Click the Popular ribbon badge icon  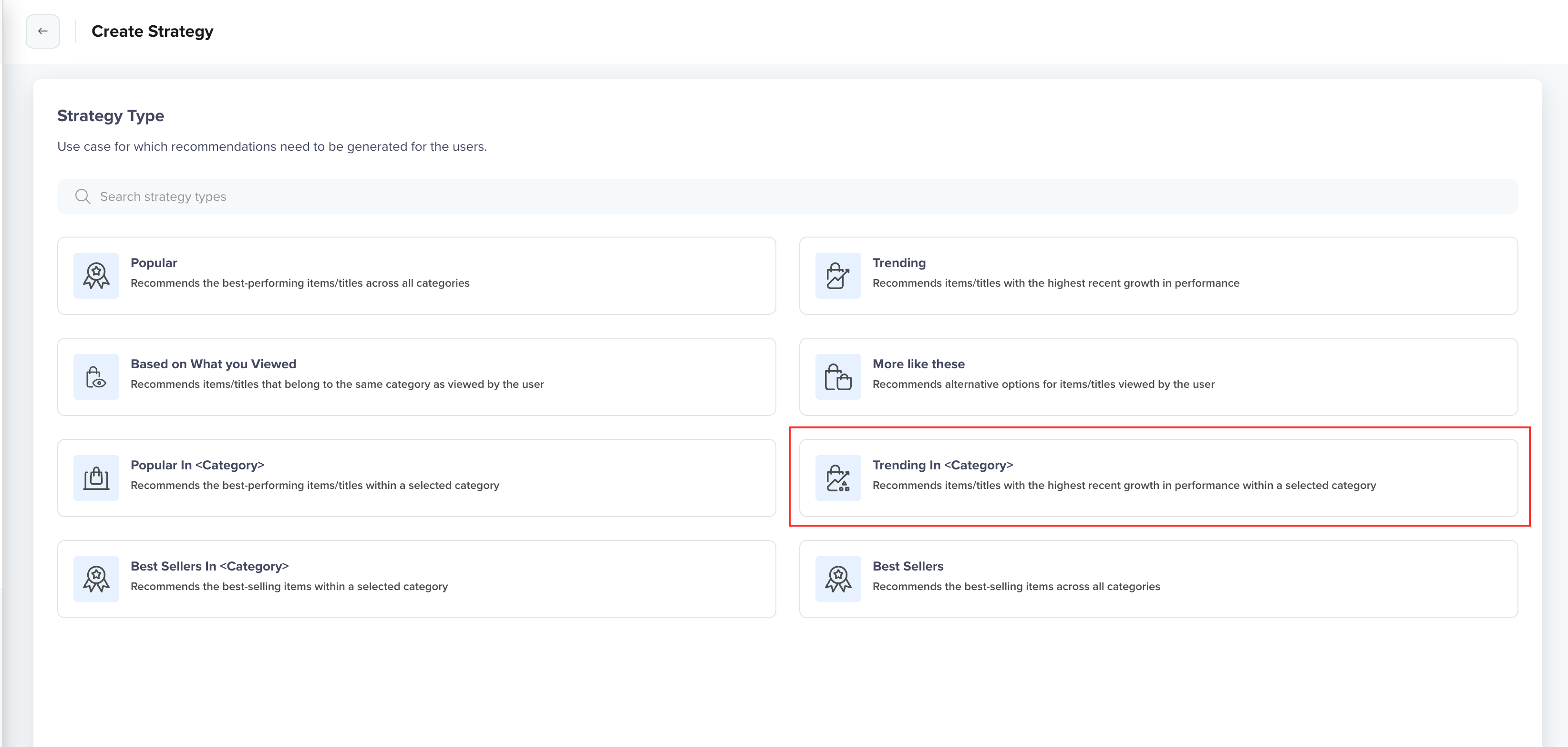pyautogui.click(x=96, y=276)
